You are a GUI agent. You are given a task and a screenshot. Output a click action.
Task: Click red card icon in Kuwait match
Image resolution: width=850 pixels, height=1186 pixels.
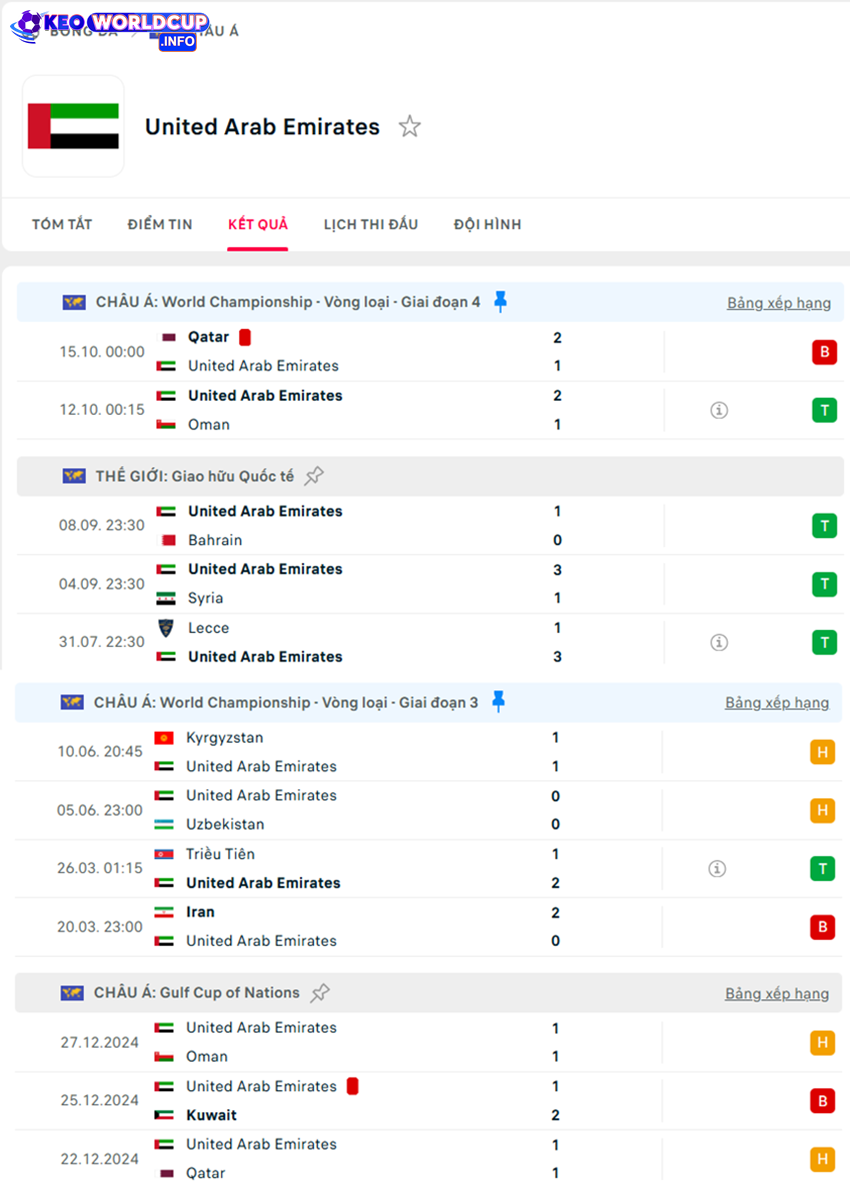click(x=352, y=1086)
